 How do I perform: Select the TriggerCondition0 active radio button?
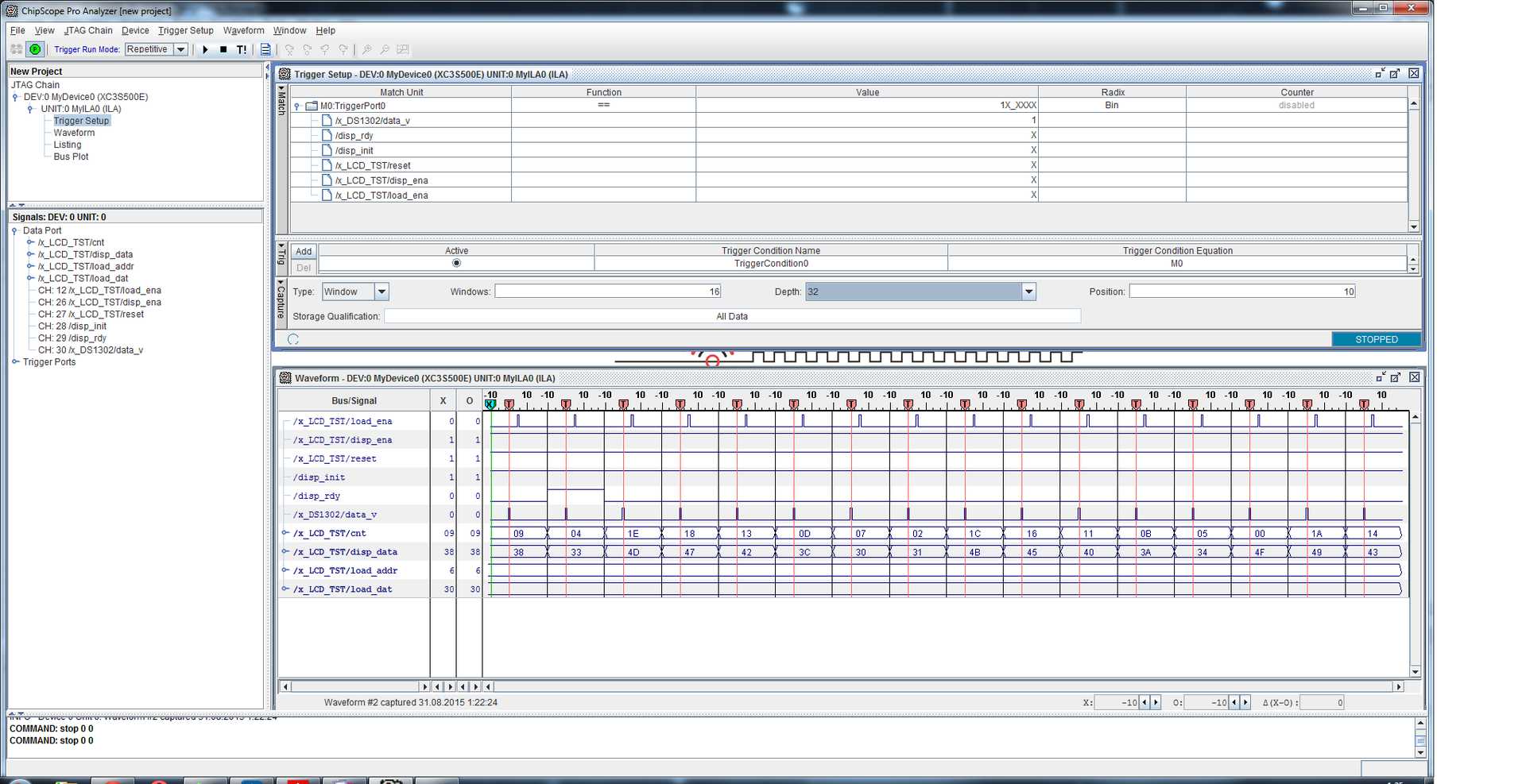(x=456, y=263)
